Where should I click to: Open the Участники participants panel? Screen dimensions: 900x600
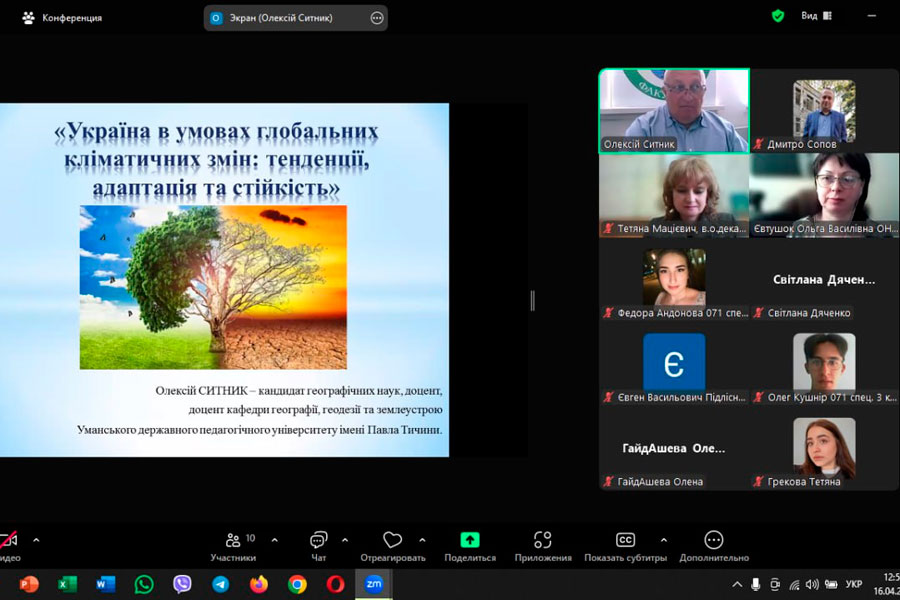click(233, 541)
